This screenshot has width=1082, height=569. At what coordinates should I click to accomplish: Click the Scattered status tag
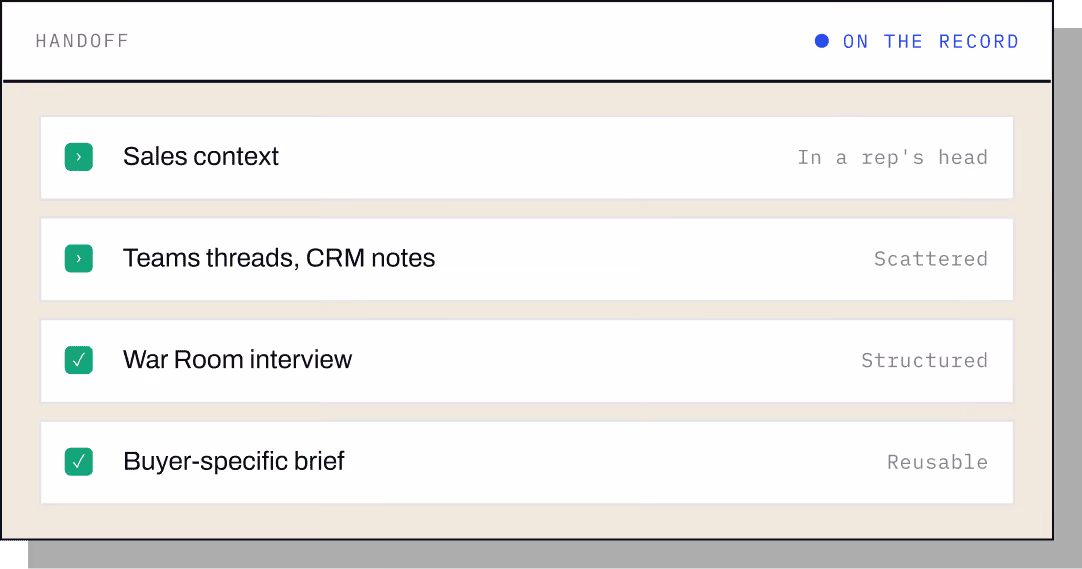931,259
